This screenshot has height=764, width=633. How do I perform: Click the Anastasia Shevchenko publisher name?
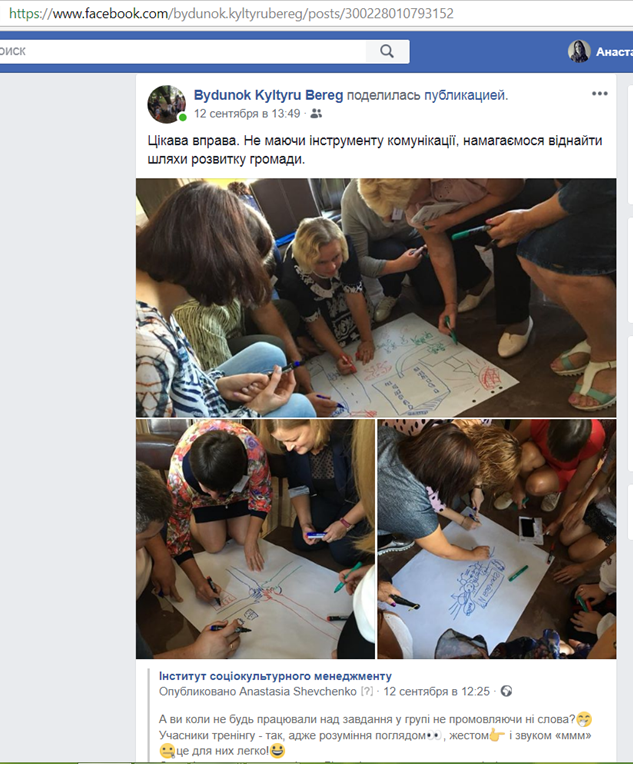pos(298,691)
